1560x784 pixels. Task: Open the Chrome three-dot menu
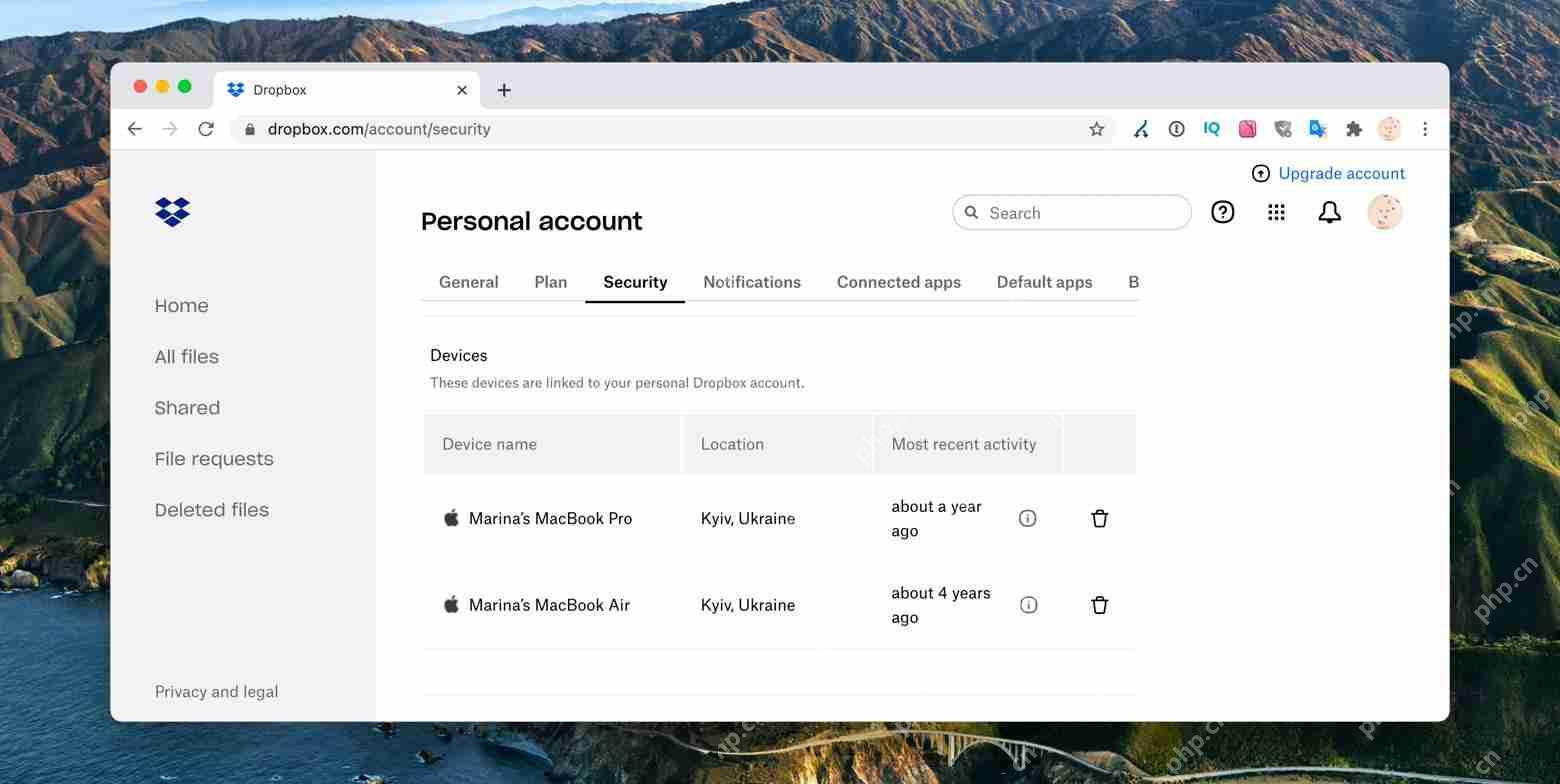(x=1425, y=129)
